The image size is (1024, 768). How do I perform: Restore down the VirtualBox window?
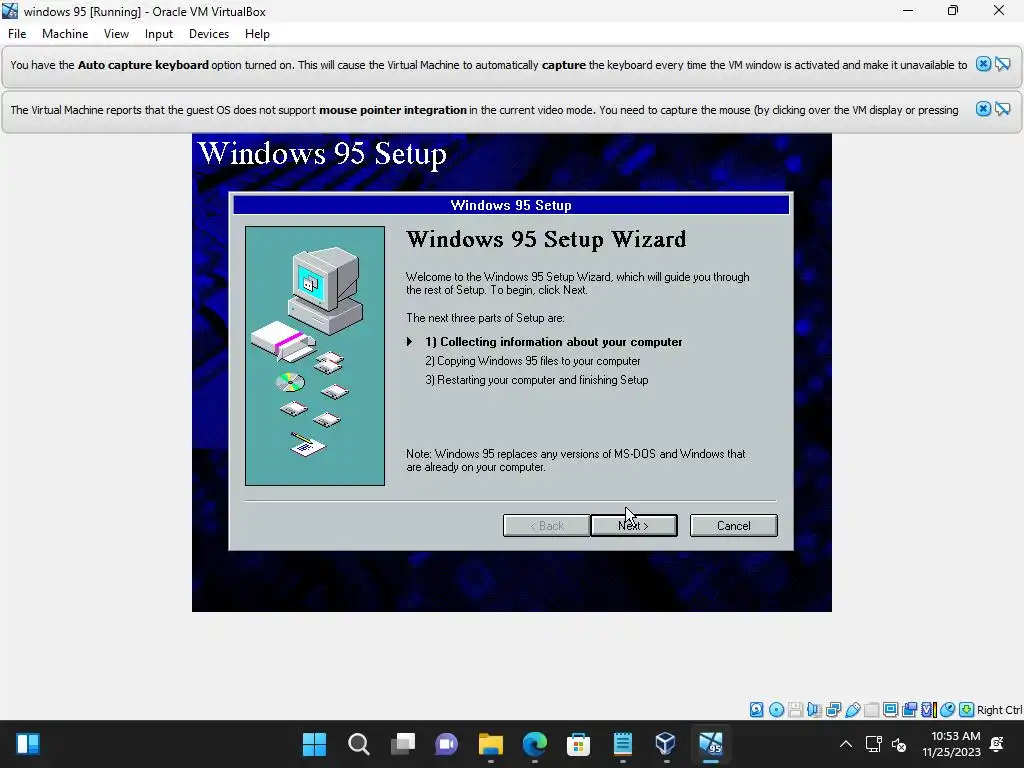953,10
